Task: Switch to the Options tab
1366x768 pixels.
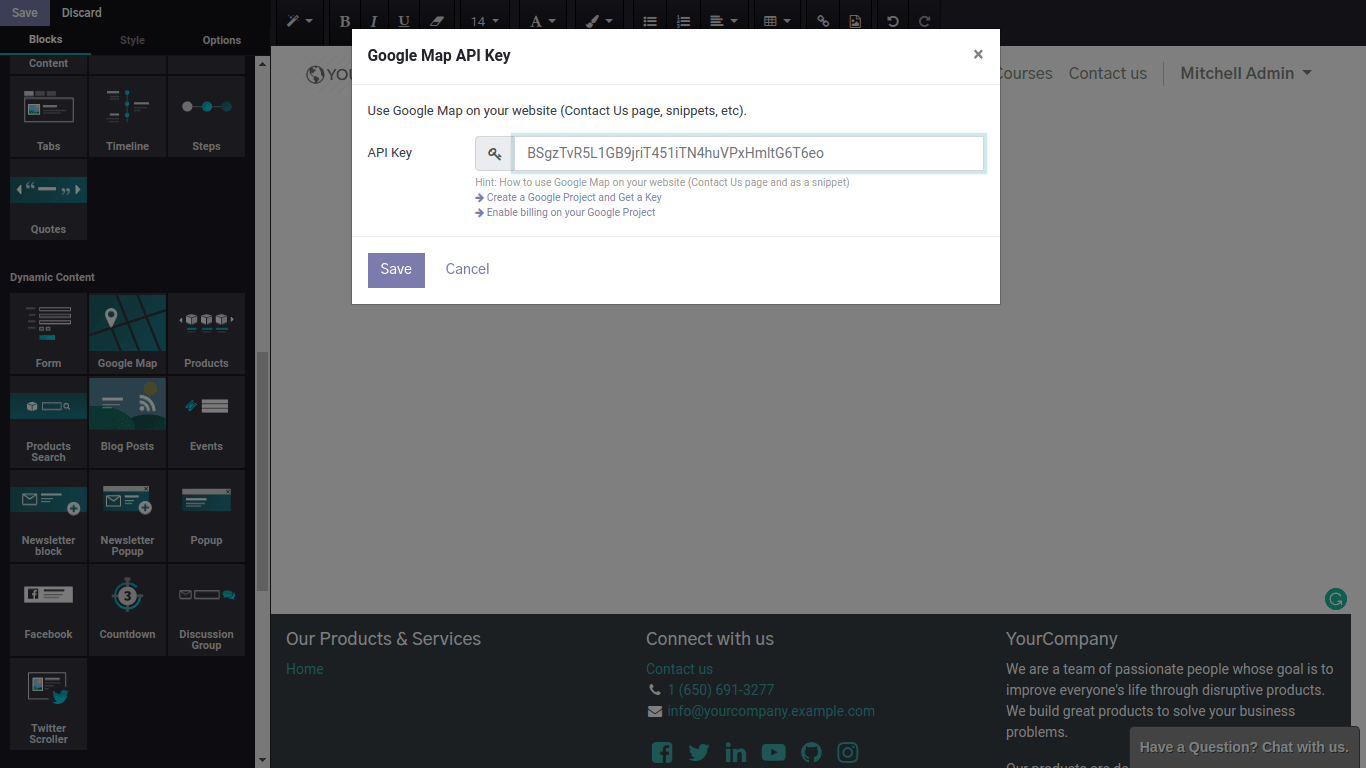Action: pos(222,40)
